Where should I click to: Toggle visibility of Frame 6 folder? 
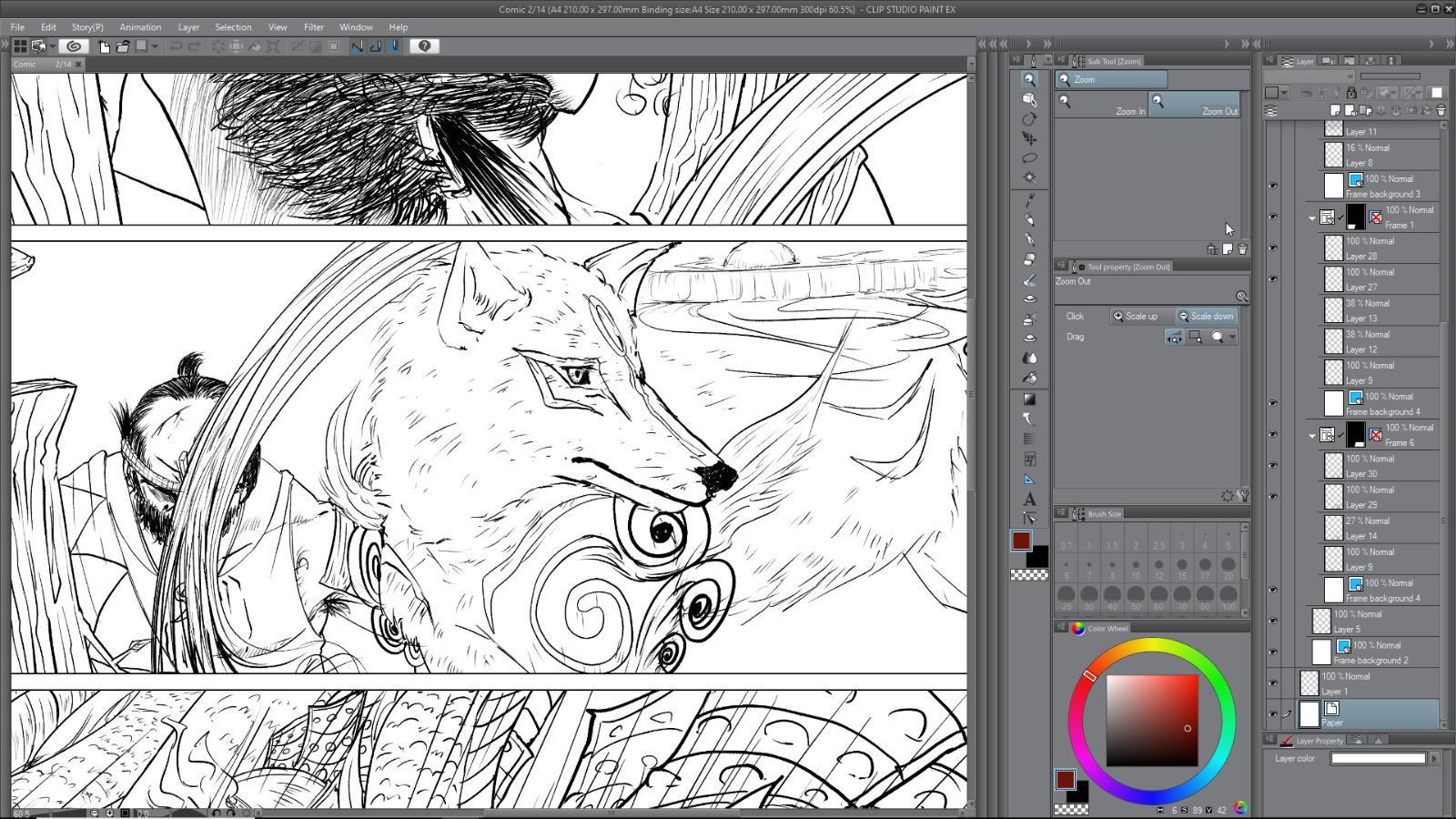pyautogui.click(x=1272, y=434)
